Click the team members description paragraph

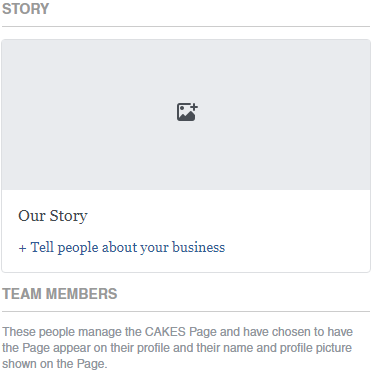[177, 348]
